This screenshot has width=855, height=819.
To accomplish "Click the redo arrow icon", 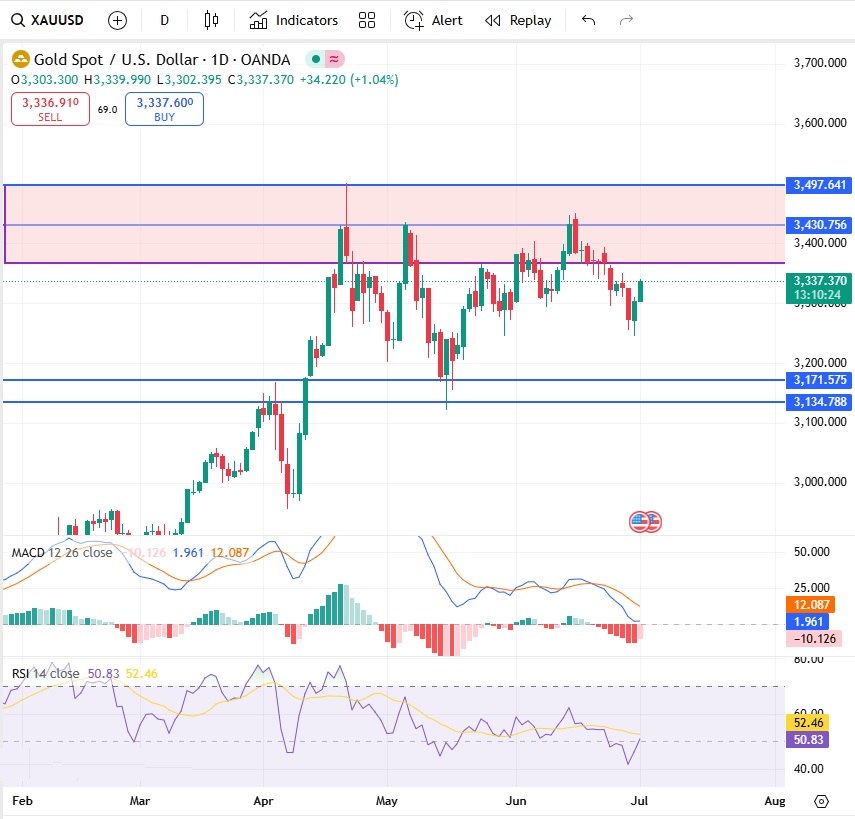I will [625, 19].
